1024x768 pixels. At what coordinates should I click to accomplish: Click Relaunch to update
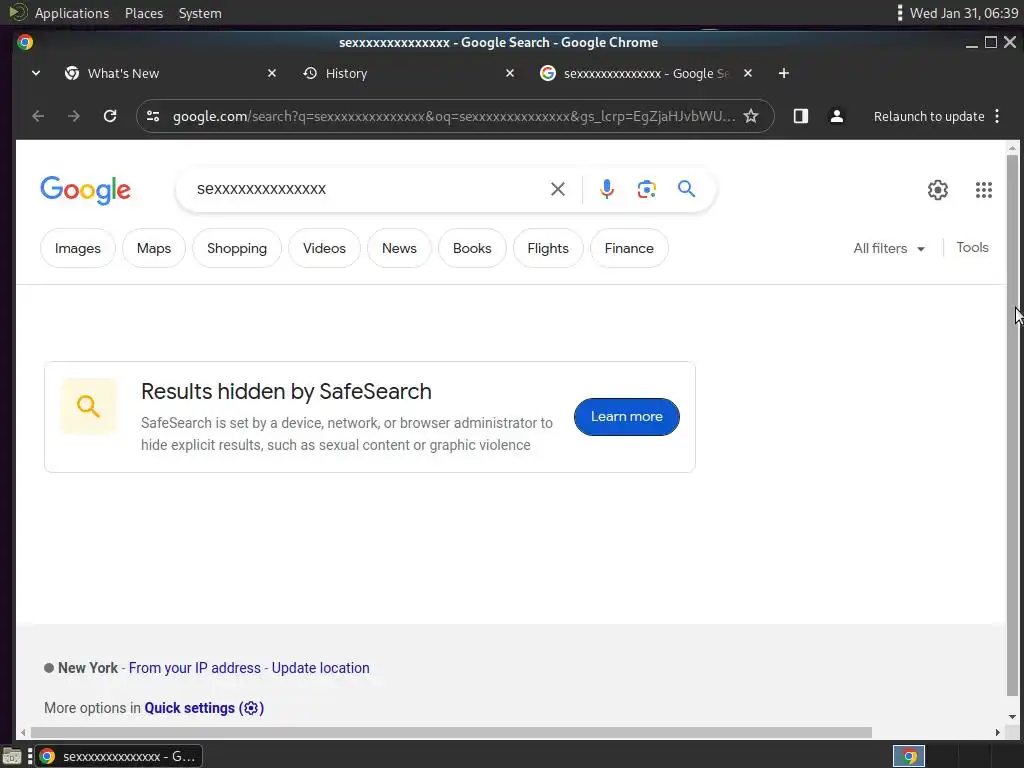coord(929,116)
